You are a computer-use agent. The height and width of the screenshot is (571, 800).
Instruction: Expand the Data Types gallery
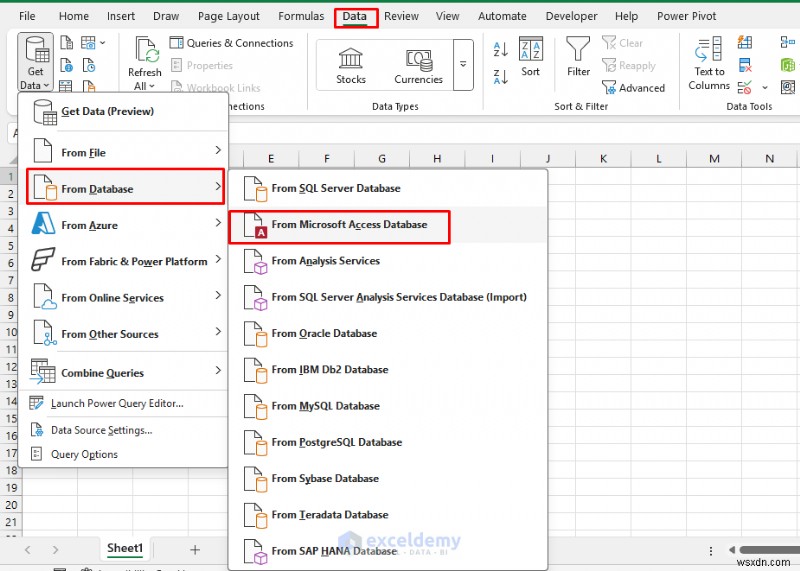click(463, 65)
